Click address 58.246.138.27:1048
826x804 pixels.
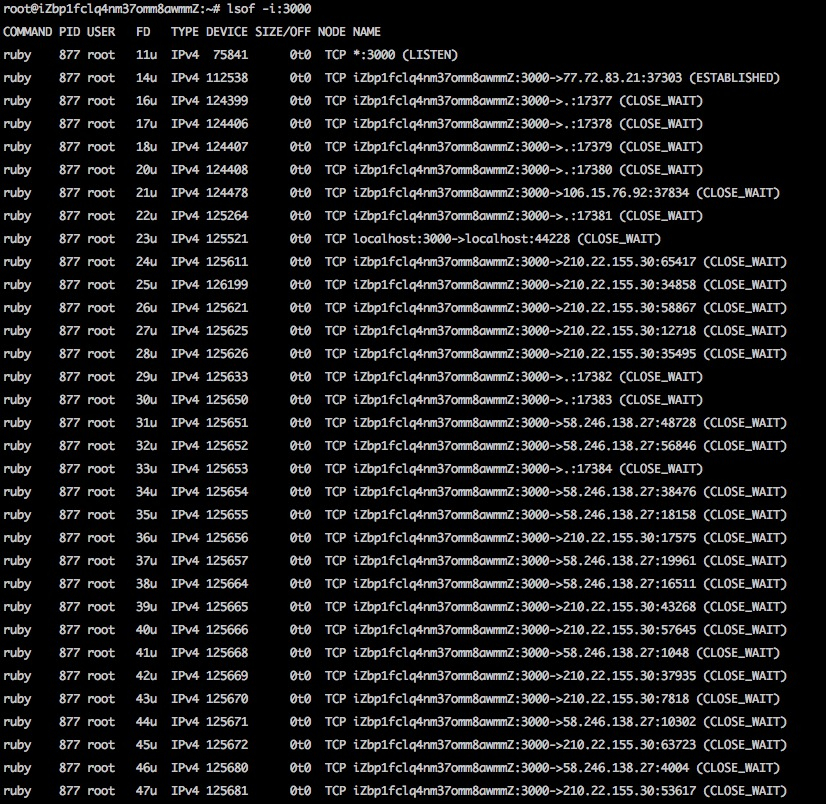click(626, 653)
